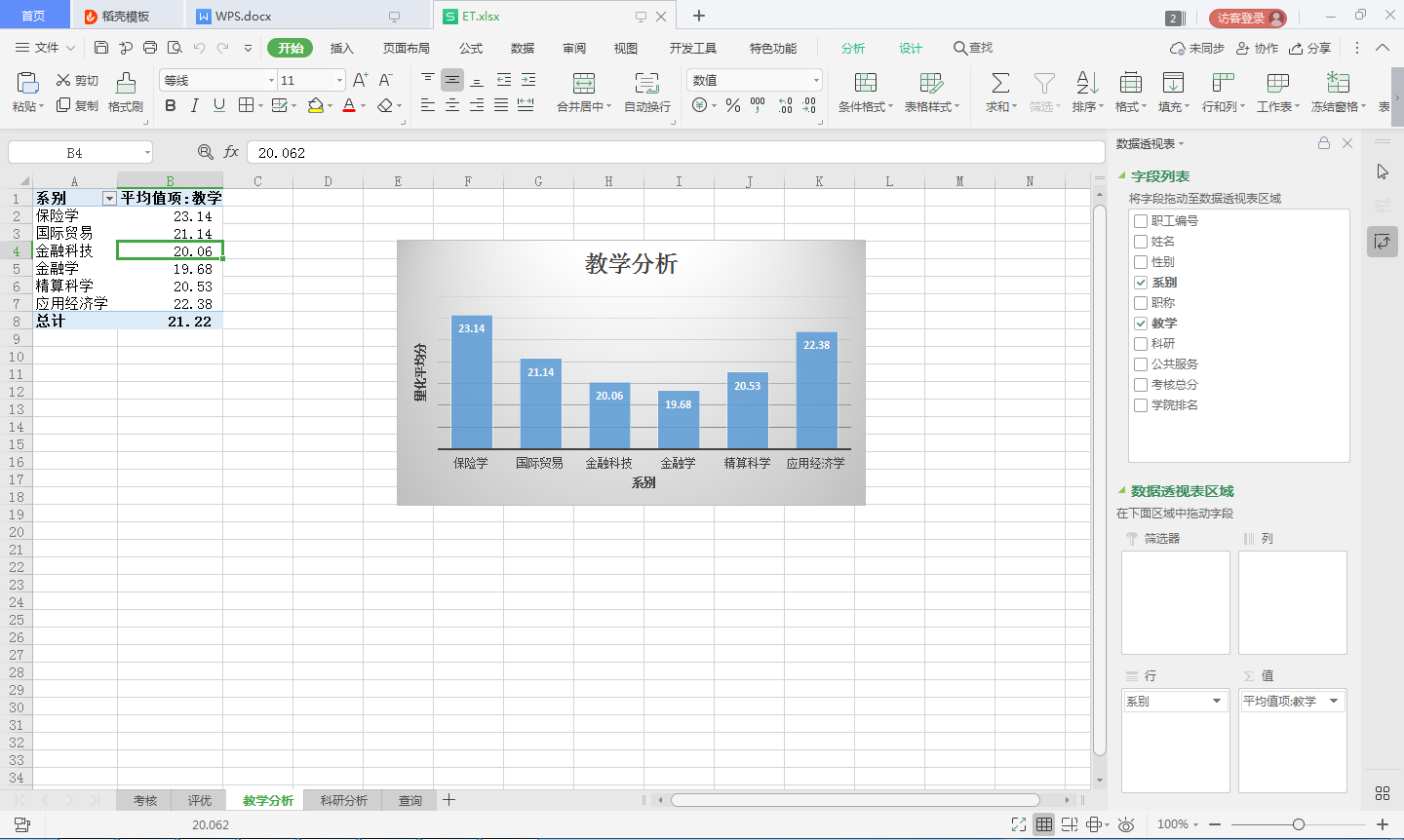
Task: Click the zoom slider handle
Action: 1299,824
